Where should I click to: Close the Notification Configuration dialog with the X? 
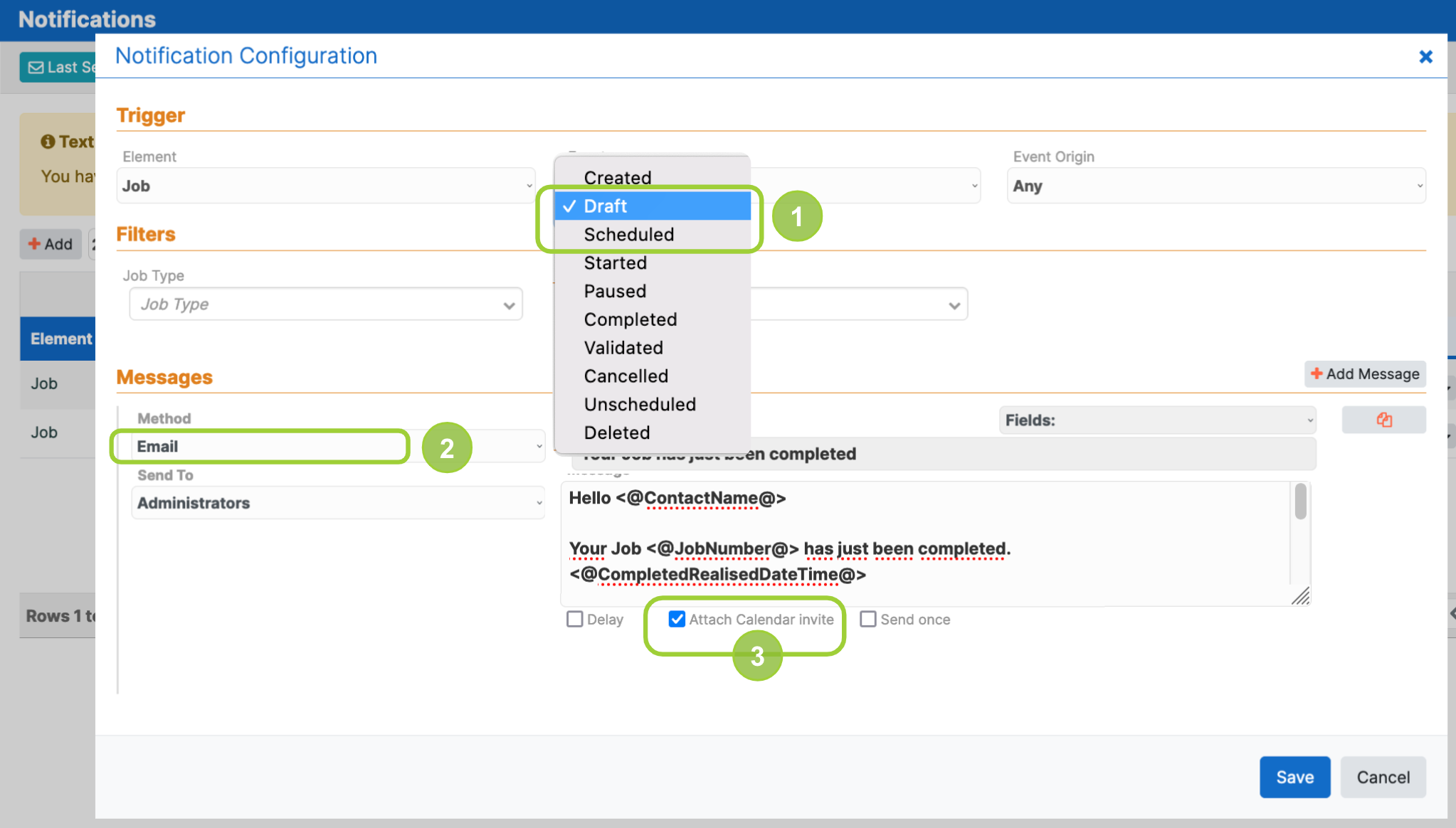click(1425, 56)
